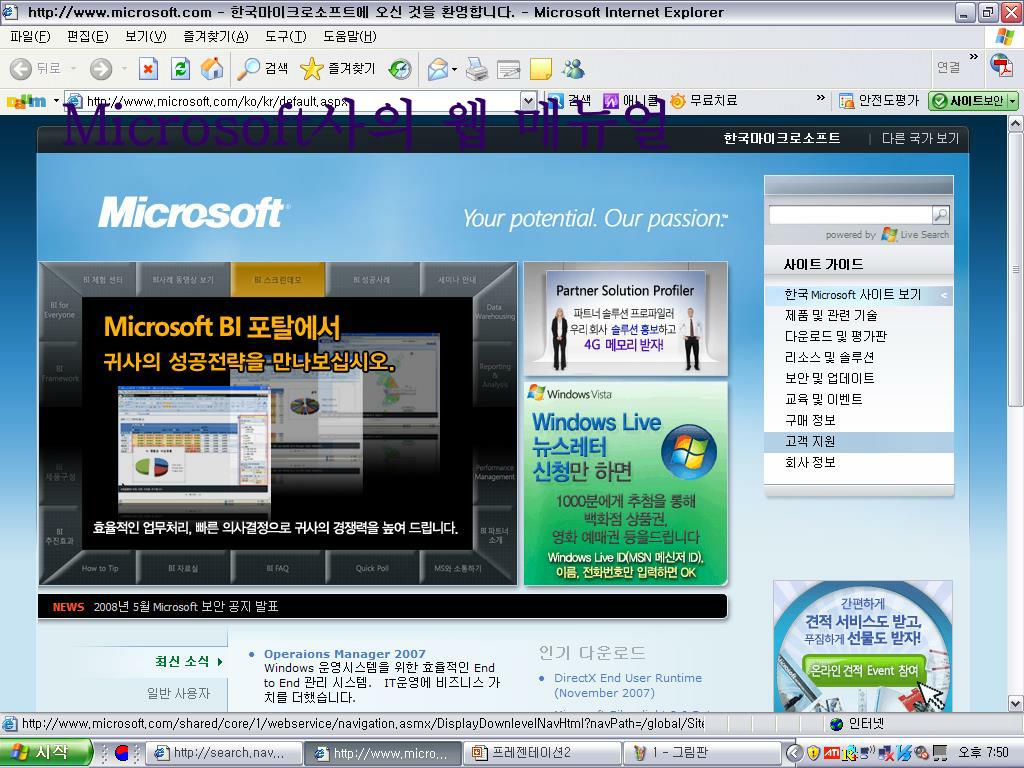Click the Back arrow button in toolbar
The image size is (1024, 768).
21,69
